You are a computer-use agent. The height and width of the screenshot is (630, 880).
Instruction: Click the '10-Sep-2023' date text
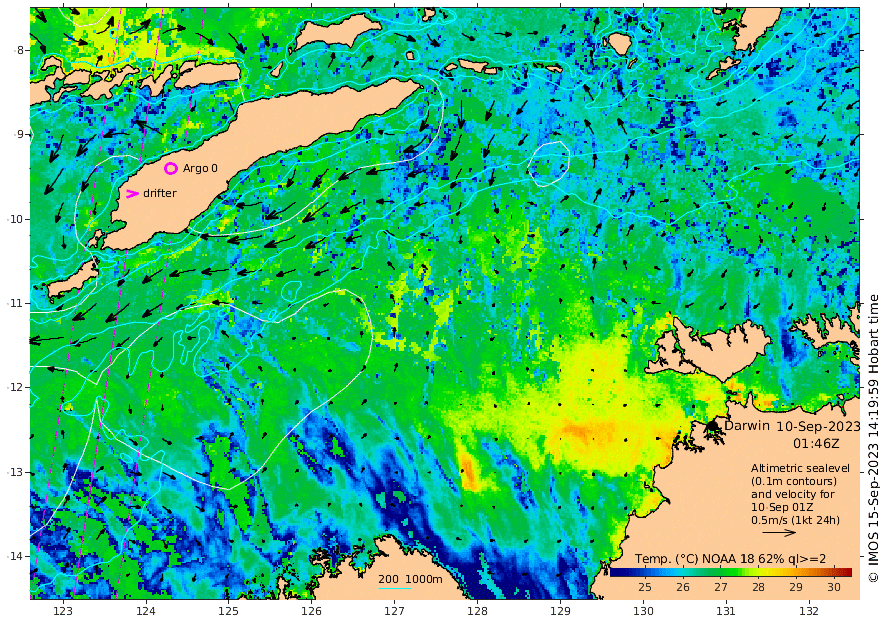(x=818, y=426)
